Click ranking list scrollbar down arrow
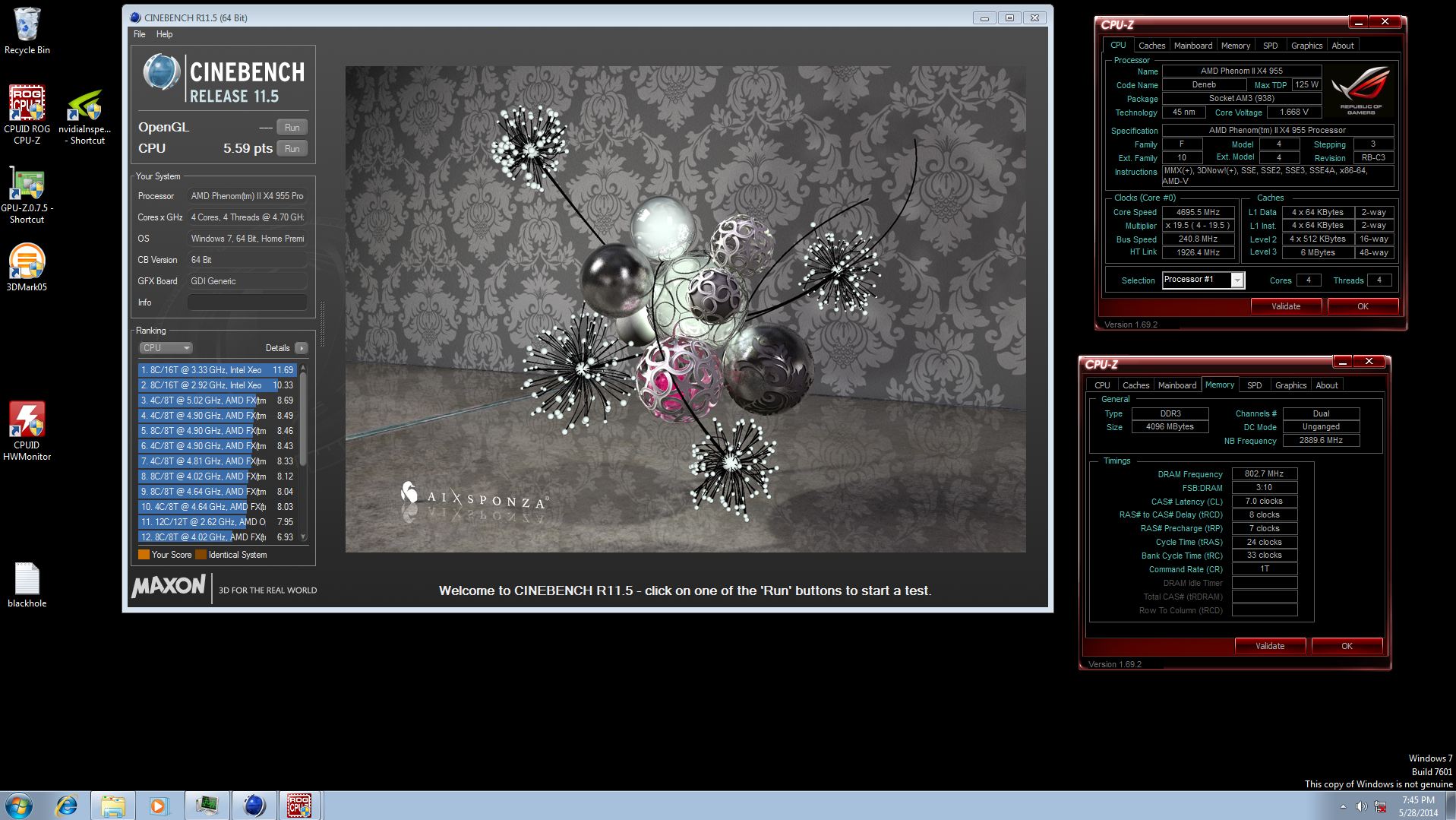The width and height of the screenshot is (1456, 820). tap(304, 537)
